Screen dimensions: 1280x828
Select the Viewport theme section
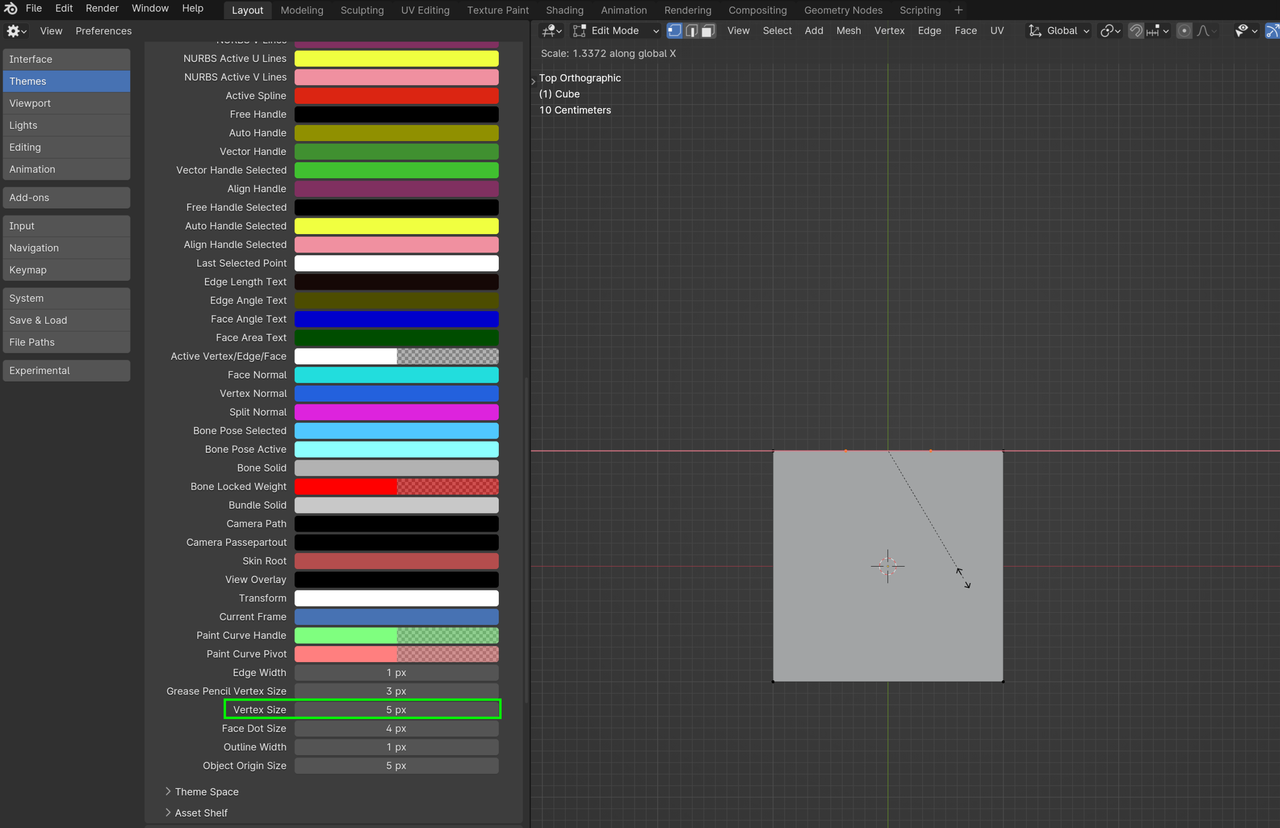[x=66, y=103]
